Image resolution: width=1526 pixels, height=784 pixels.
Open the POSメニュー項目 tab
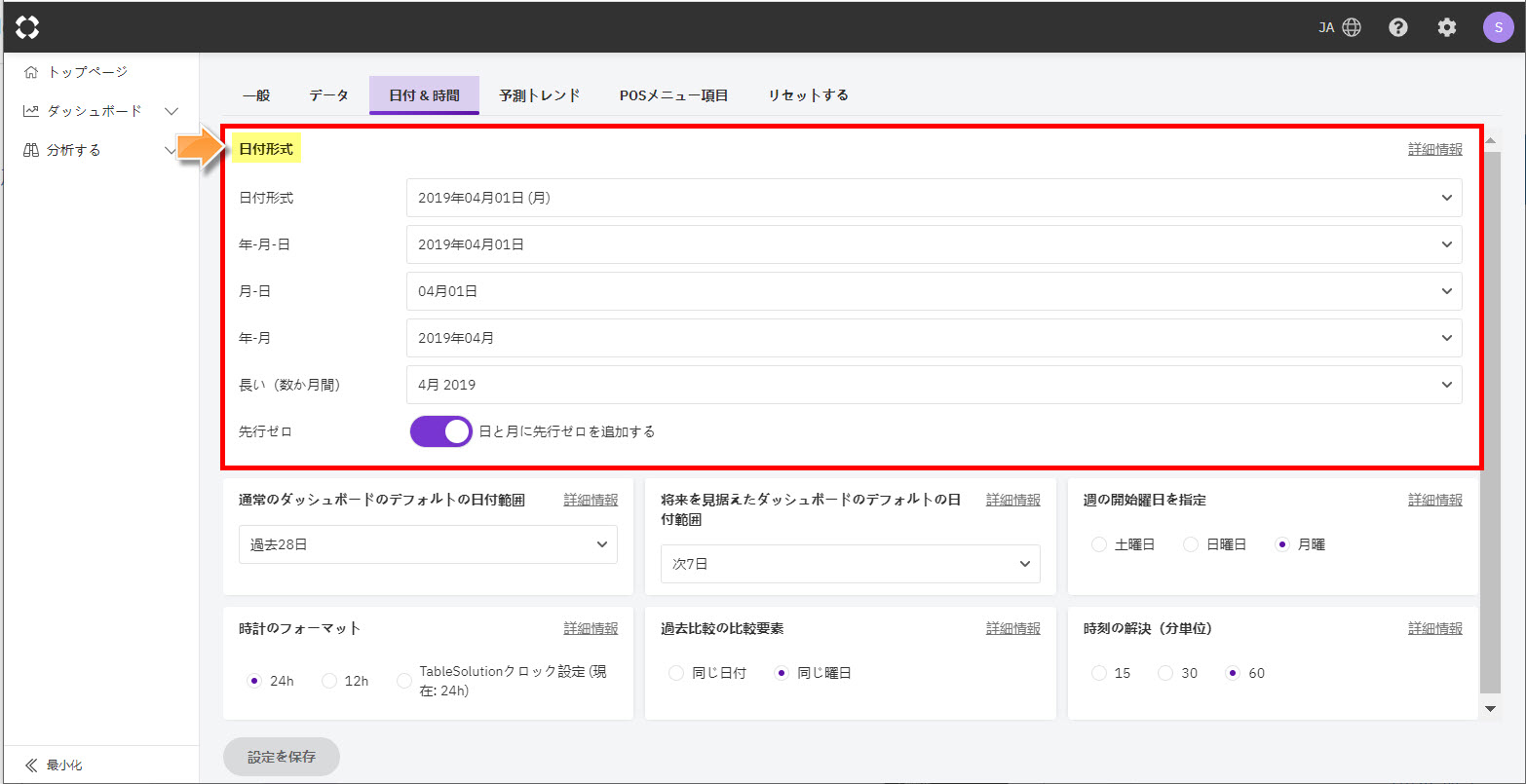[674, 95]
